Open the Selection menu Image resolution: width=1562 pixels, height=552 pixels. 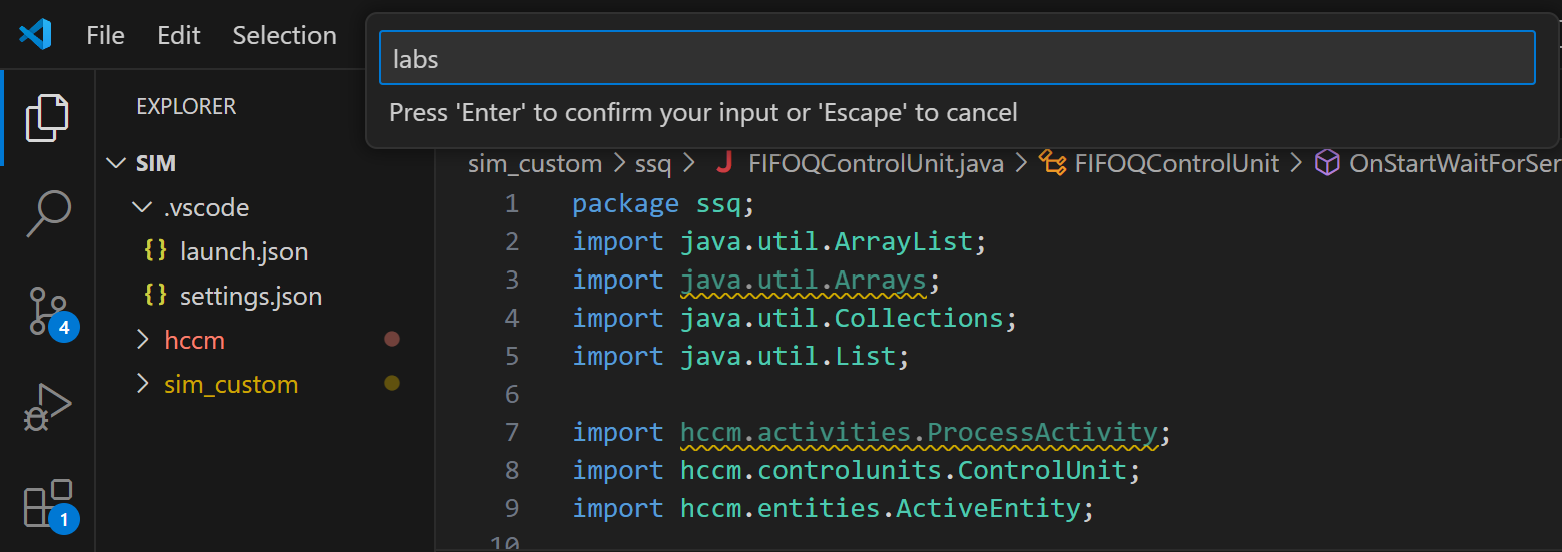284,35
